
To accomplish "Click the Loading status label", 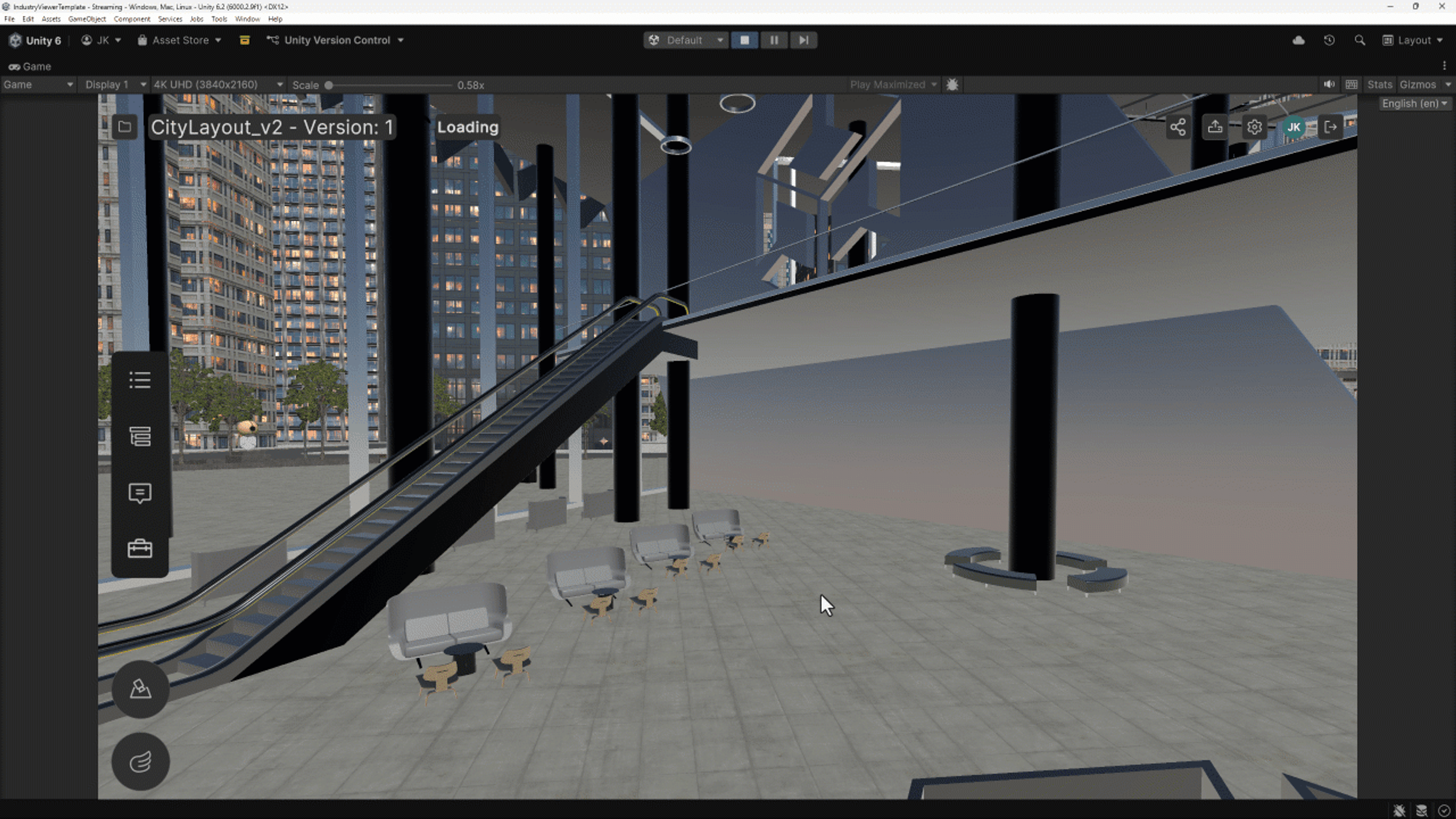I will 468,127.
